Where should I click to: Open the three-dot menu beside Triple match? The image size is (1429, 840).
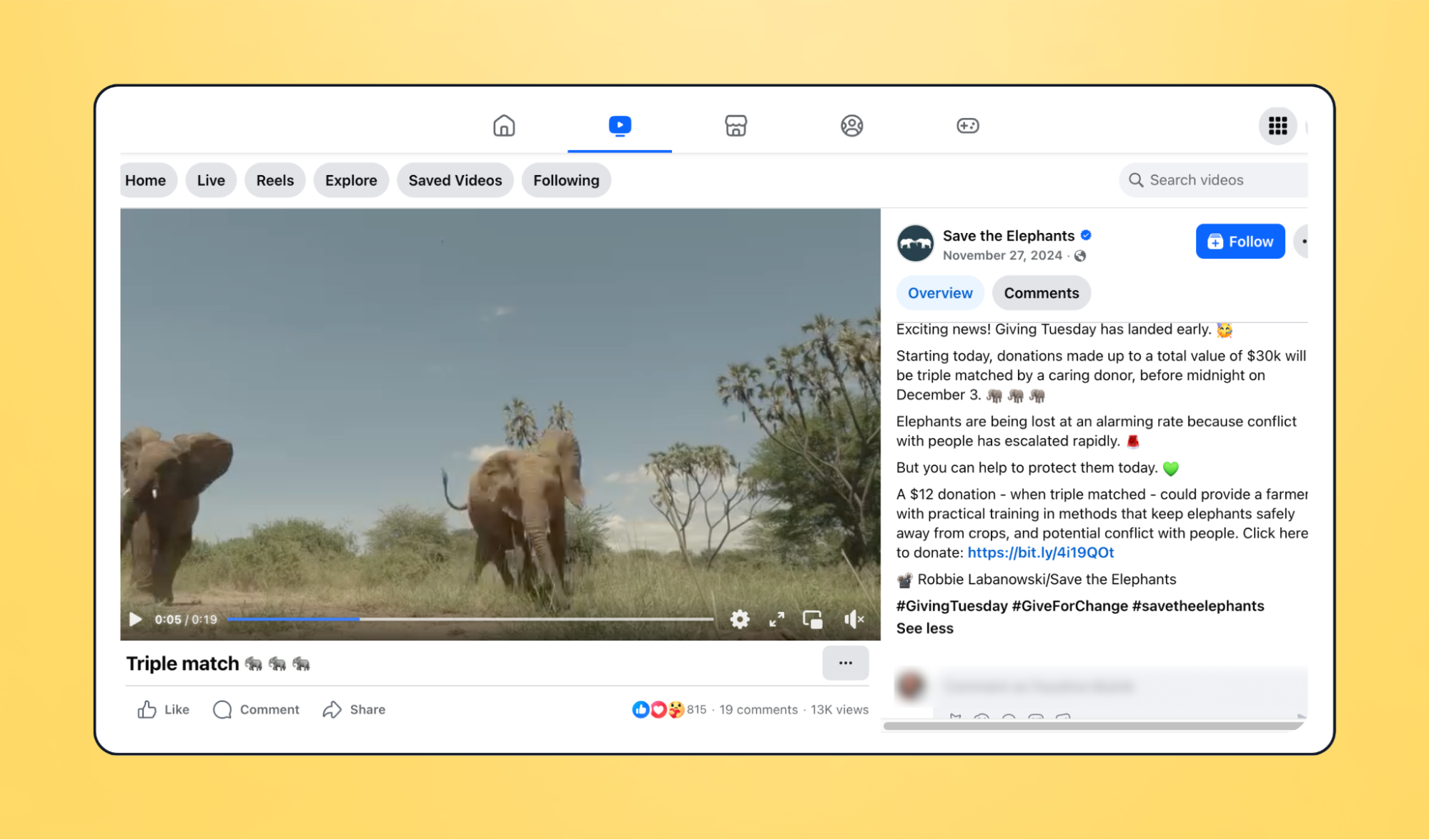[845, 663]
